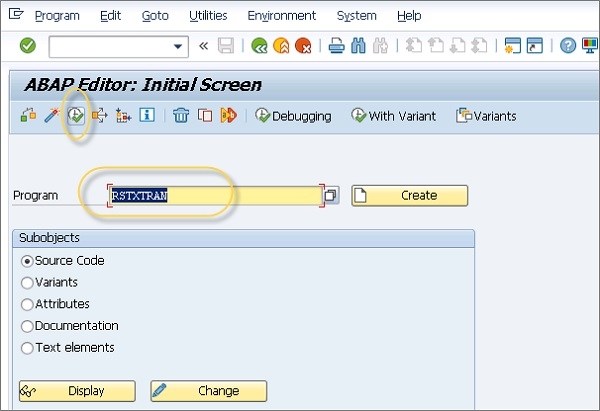Select the Documentation radio button
Viewport: 600px width, 411px height.
tap(27, 326)
